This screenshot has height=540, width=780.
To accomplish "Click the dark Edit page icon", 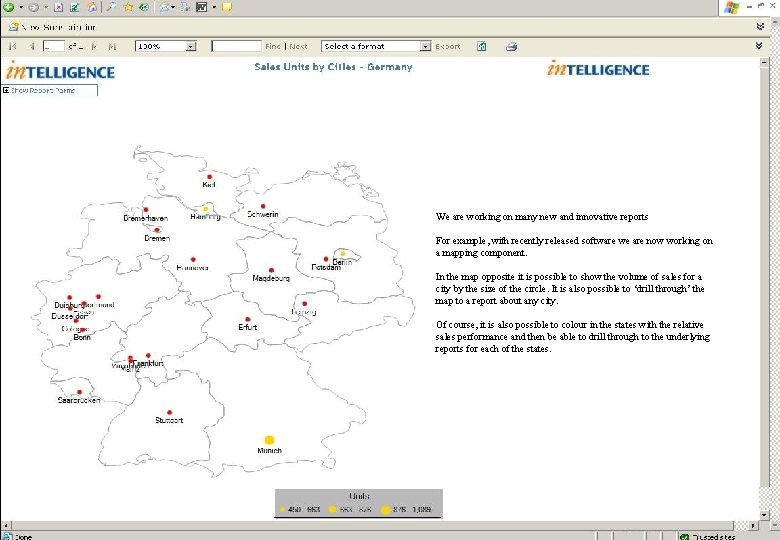I will coord(201,7).
